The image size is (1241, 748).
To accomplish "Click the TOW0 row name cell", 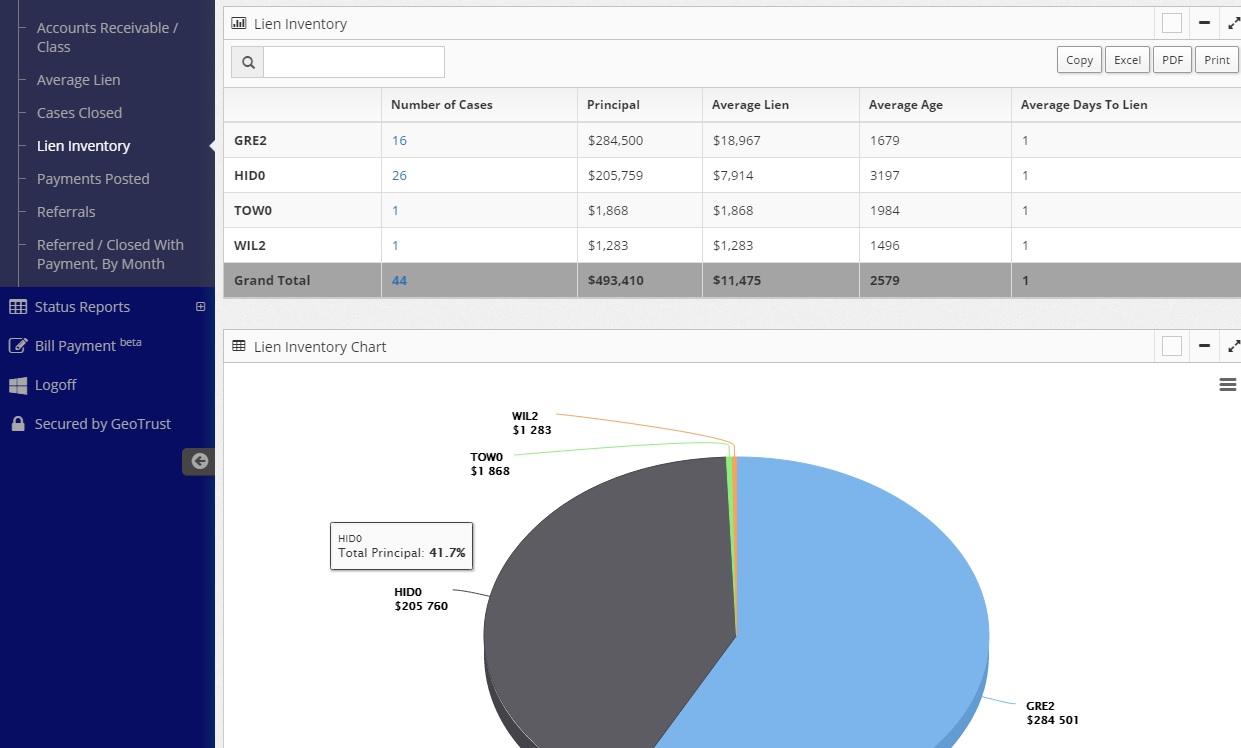I will click(302, 211).
